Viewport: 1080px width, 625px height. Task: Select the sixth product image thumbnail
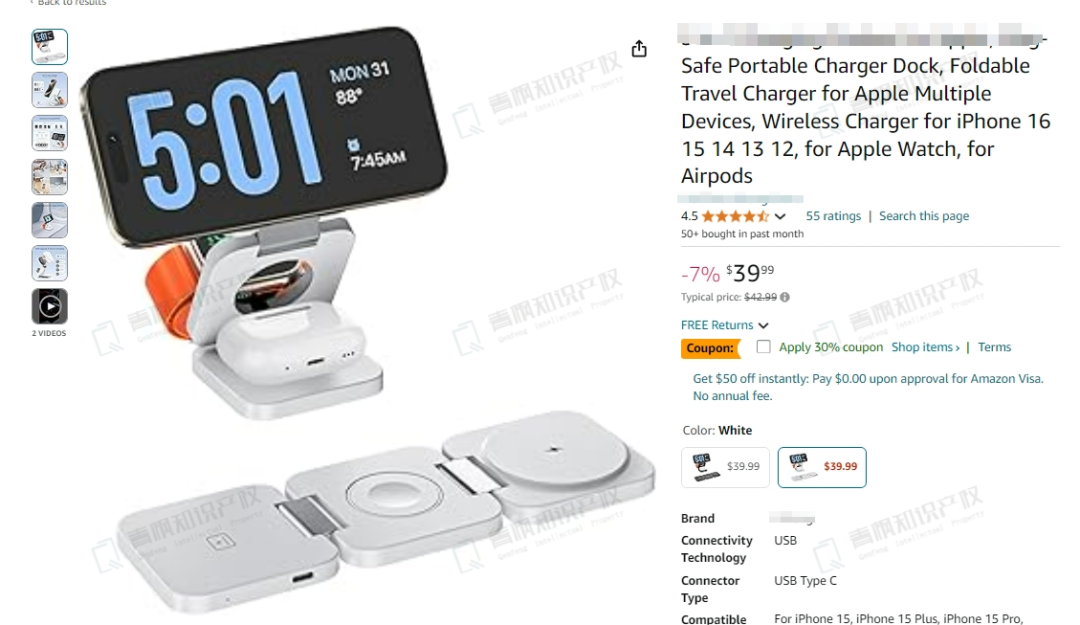pyautogui.click(x=50, y=263)
